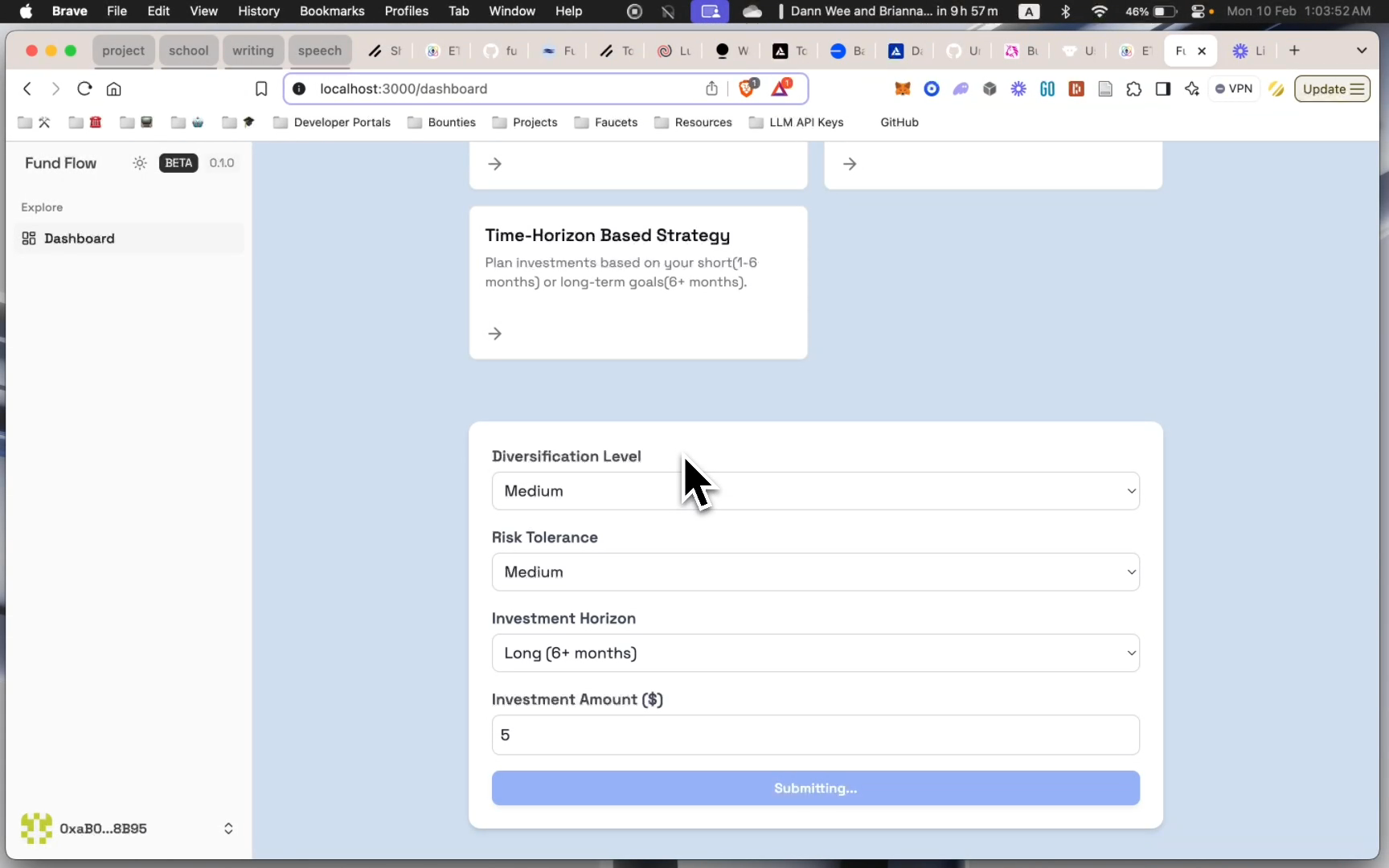Share the page via share icon
The height and width of the screenshot is (868, 1389).
coord(711,88)
